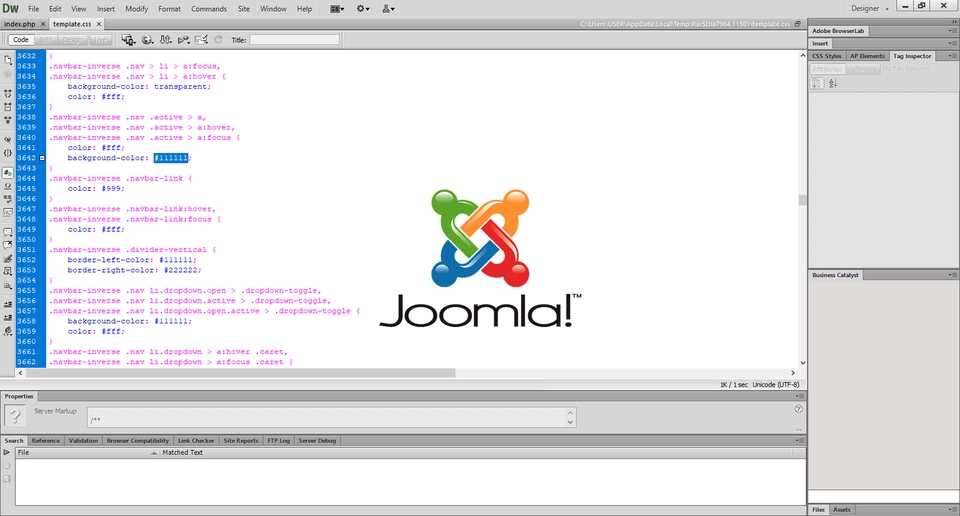The image size is (960, 516).
Task: Switch to the AP Elements tab
Action: click(867, 56)
